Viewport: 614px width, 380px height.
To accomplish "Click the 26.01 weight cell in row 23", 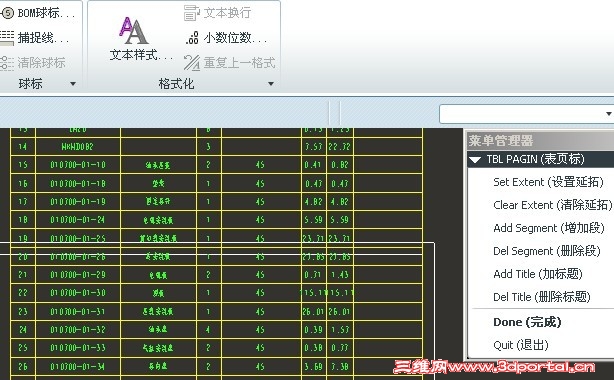I will click(314, 311).
